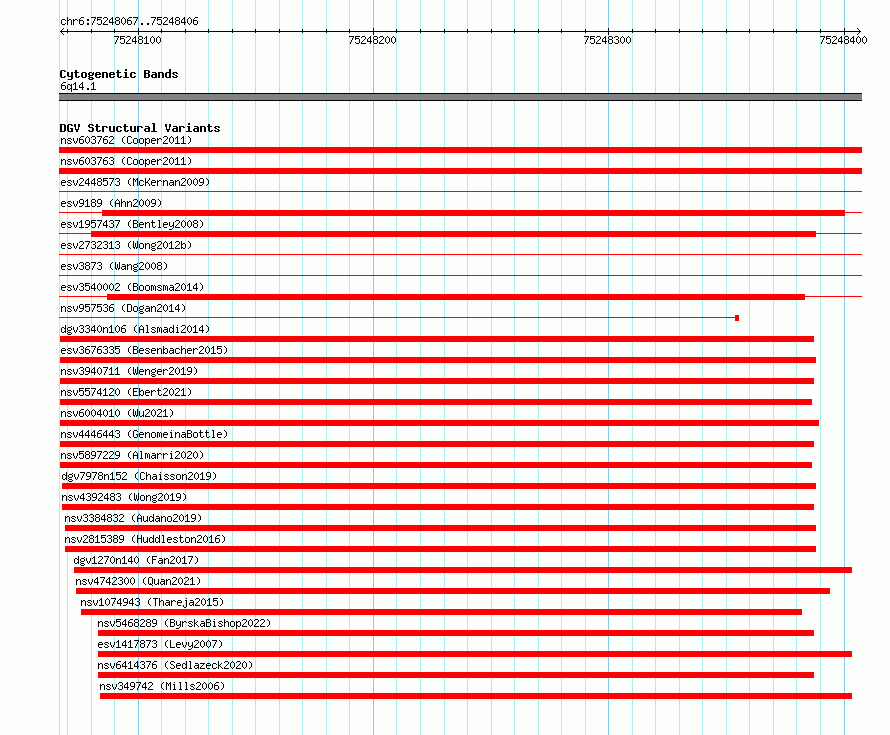Select nsv3384832 (Audano2019) label
Viewport: 890px width, 735px height.
pyautogui.click(x=133, y=518)
